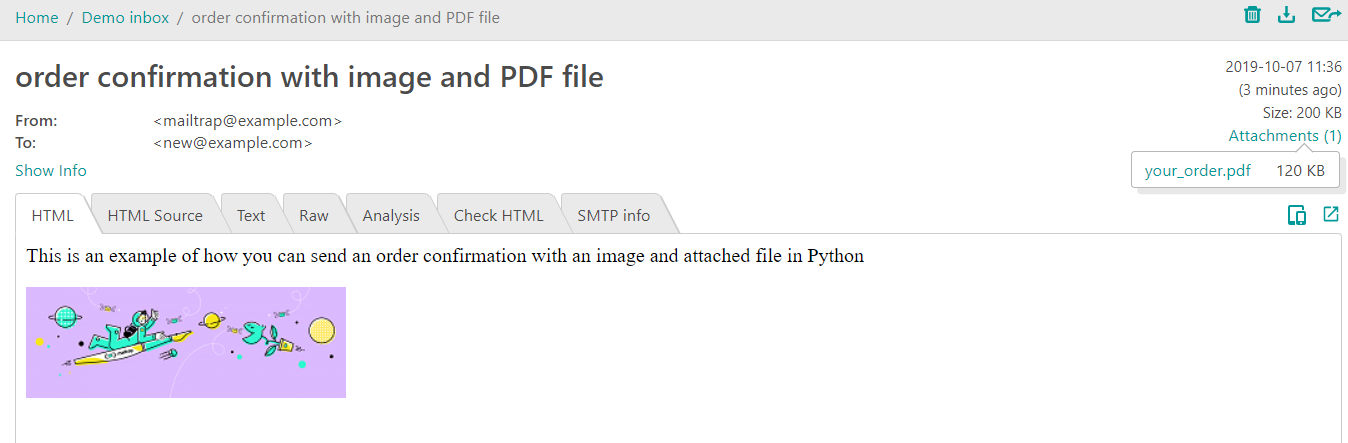Switch to the Text tab

[x=251, y=215]
